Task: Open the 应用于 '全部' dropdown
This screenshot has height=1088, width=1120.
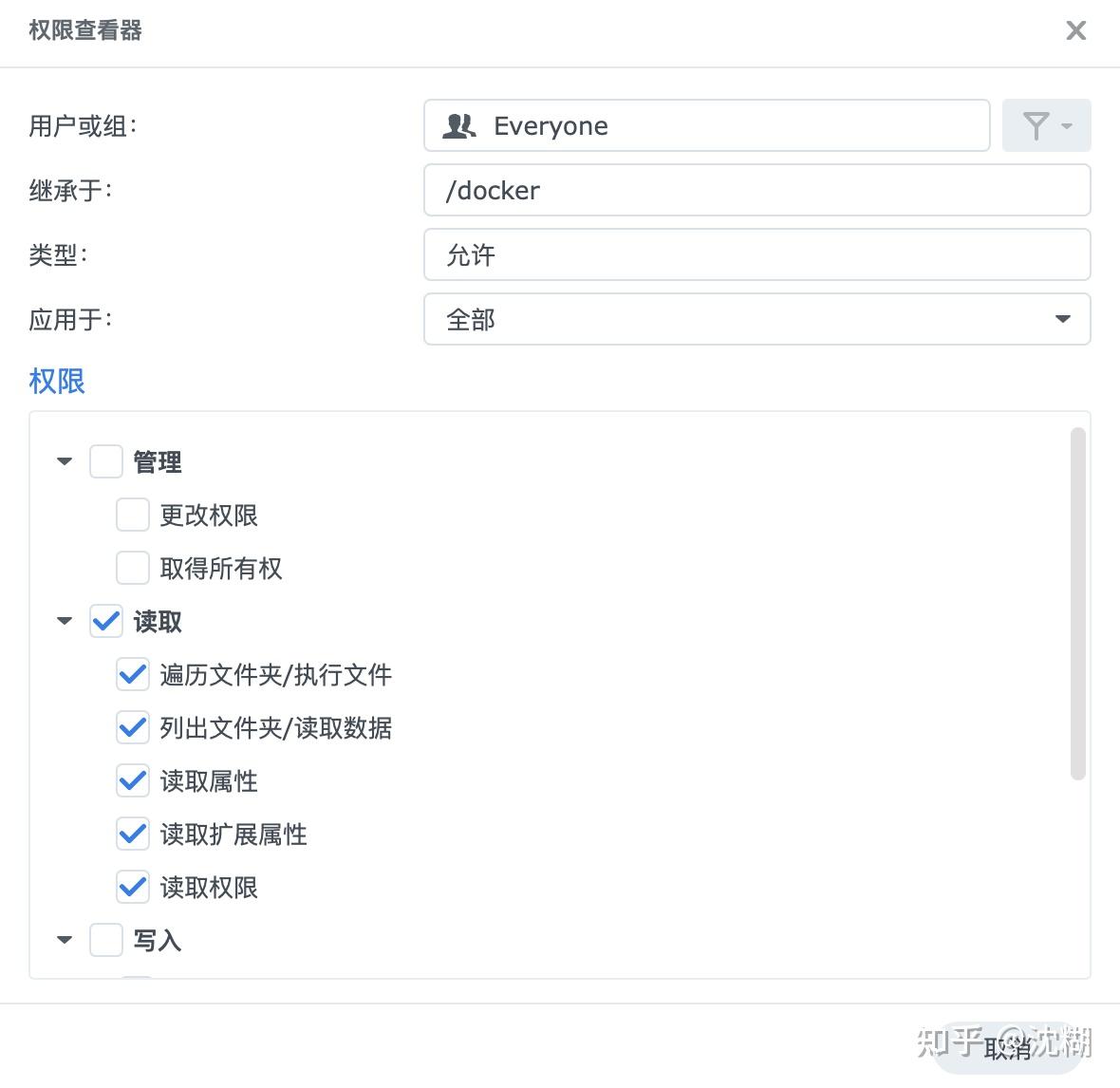Action: point(1062,320)
